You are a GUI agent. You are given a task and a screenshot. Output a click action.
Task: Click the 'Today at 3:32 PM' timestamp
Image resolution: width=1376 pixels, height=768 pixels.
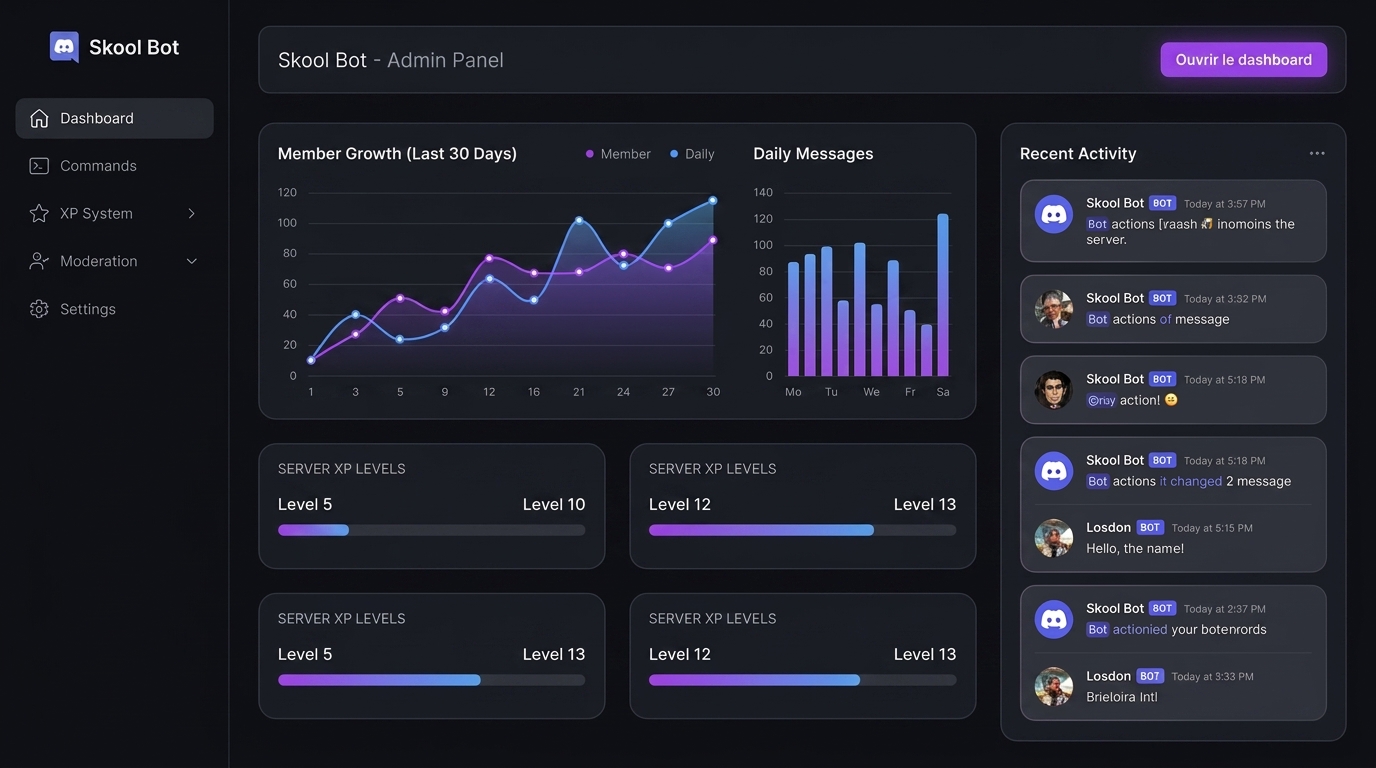(x=1225, y=299)
